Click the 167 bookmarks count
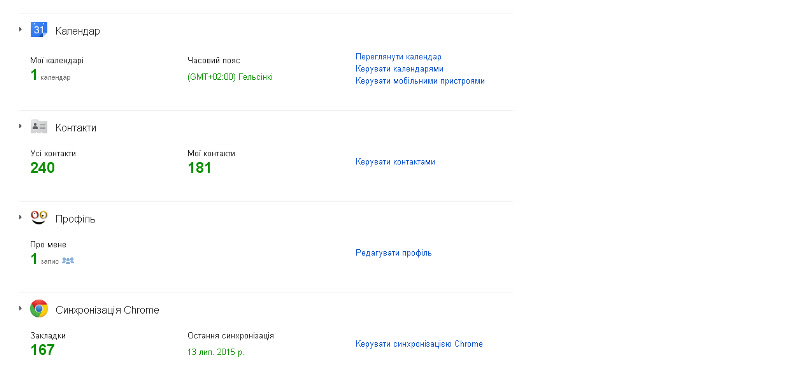 pos(42,350)
